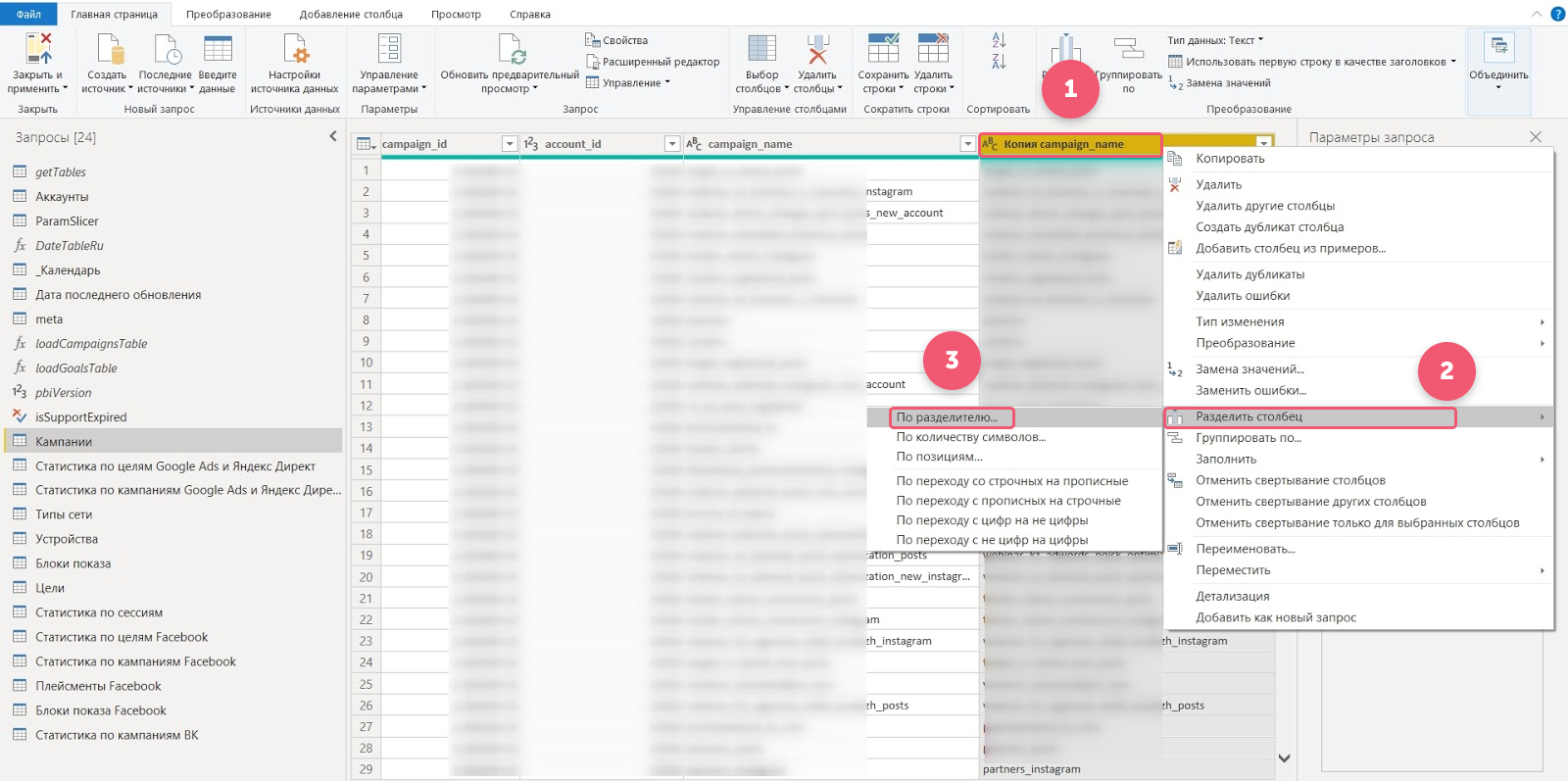Screen dimensions: 1568x781
Task: Click the Sort ascending icon
Action: click(x=999, y=40)
